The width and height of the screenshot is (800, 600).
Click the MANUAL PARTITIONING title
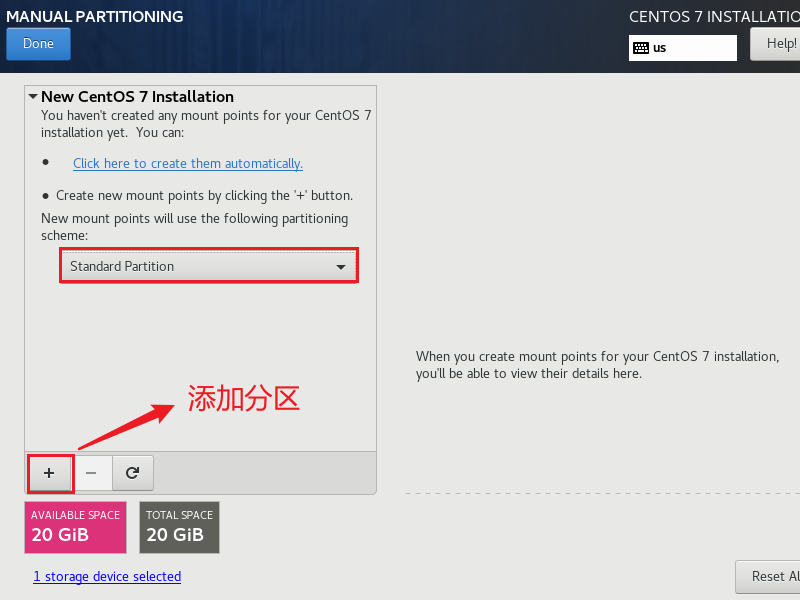(95, 16)
